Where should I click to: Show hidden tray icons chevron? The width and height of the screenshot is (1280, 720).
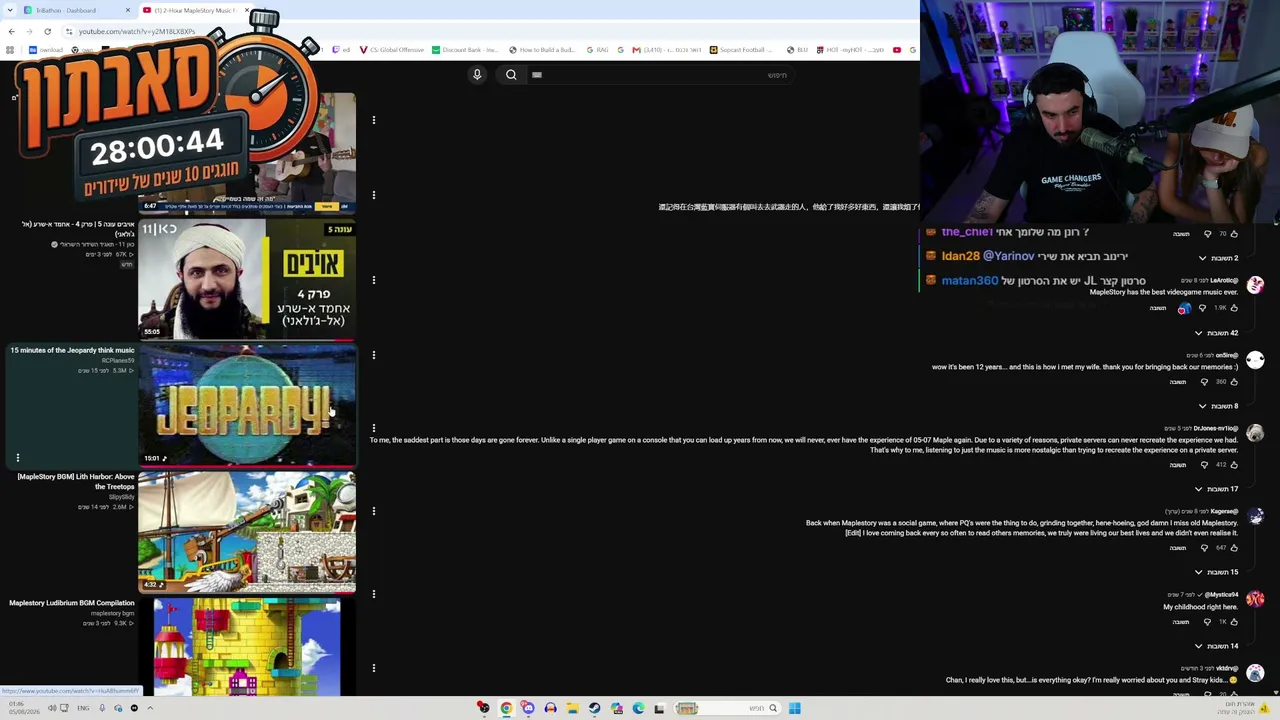tap(150, 708)
